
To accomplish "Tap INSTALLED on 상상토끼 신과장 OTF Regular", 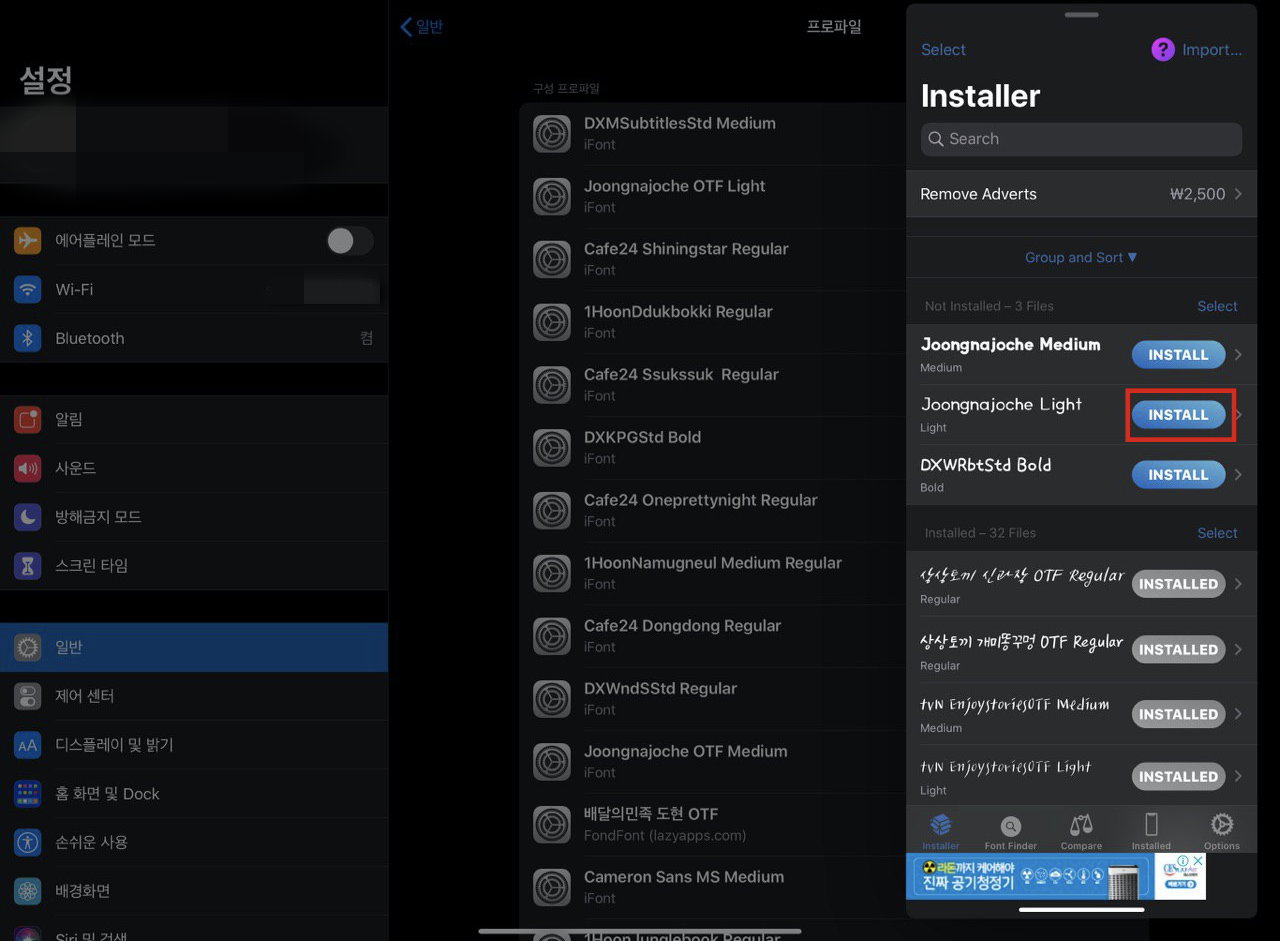I will [x=1178, y=584].
